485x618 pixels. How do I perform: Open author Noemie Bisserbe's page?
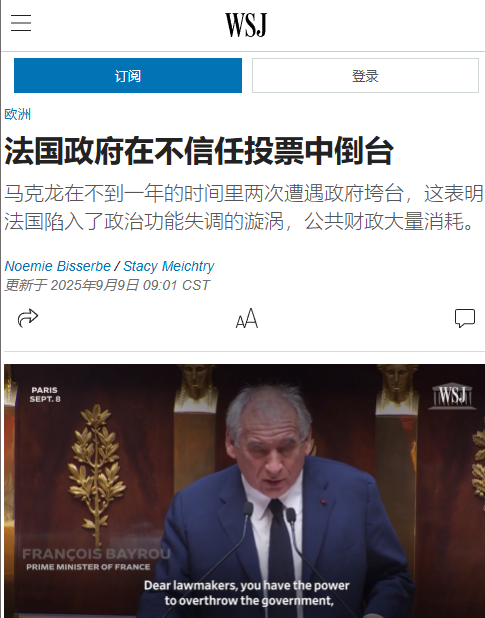58,266
